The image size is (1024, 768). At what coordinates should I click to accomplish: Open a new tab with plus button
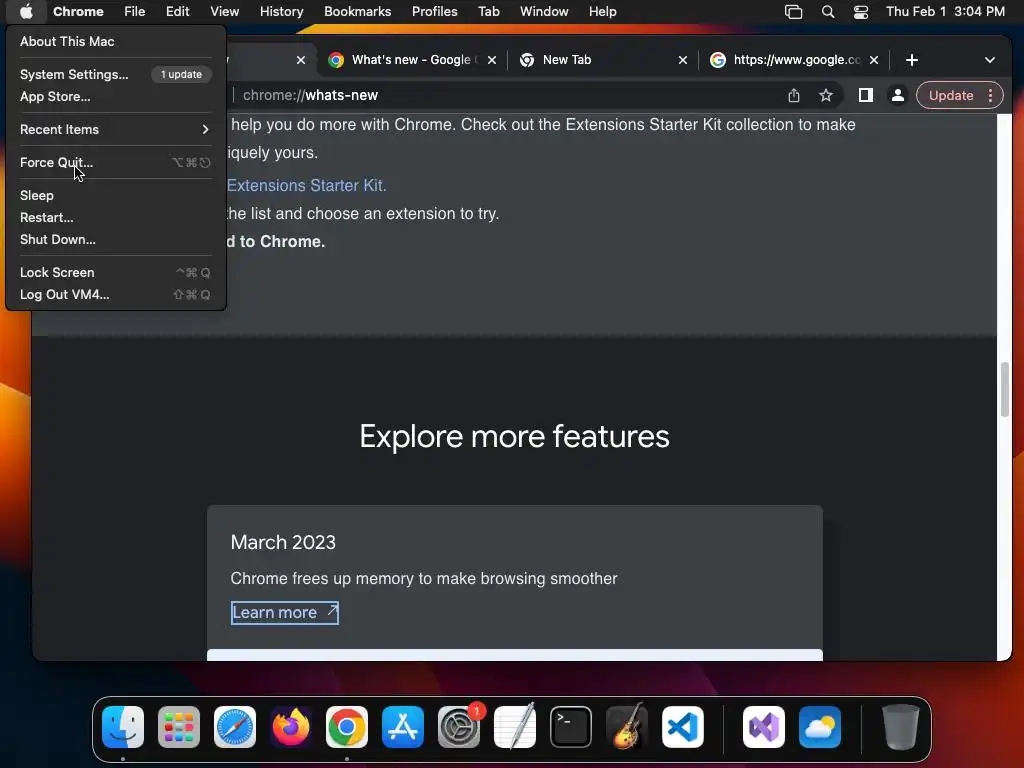coord(912,60)
